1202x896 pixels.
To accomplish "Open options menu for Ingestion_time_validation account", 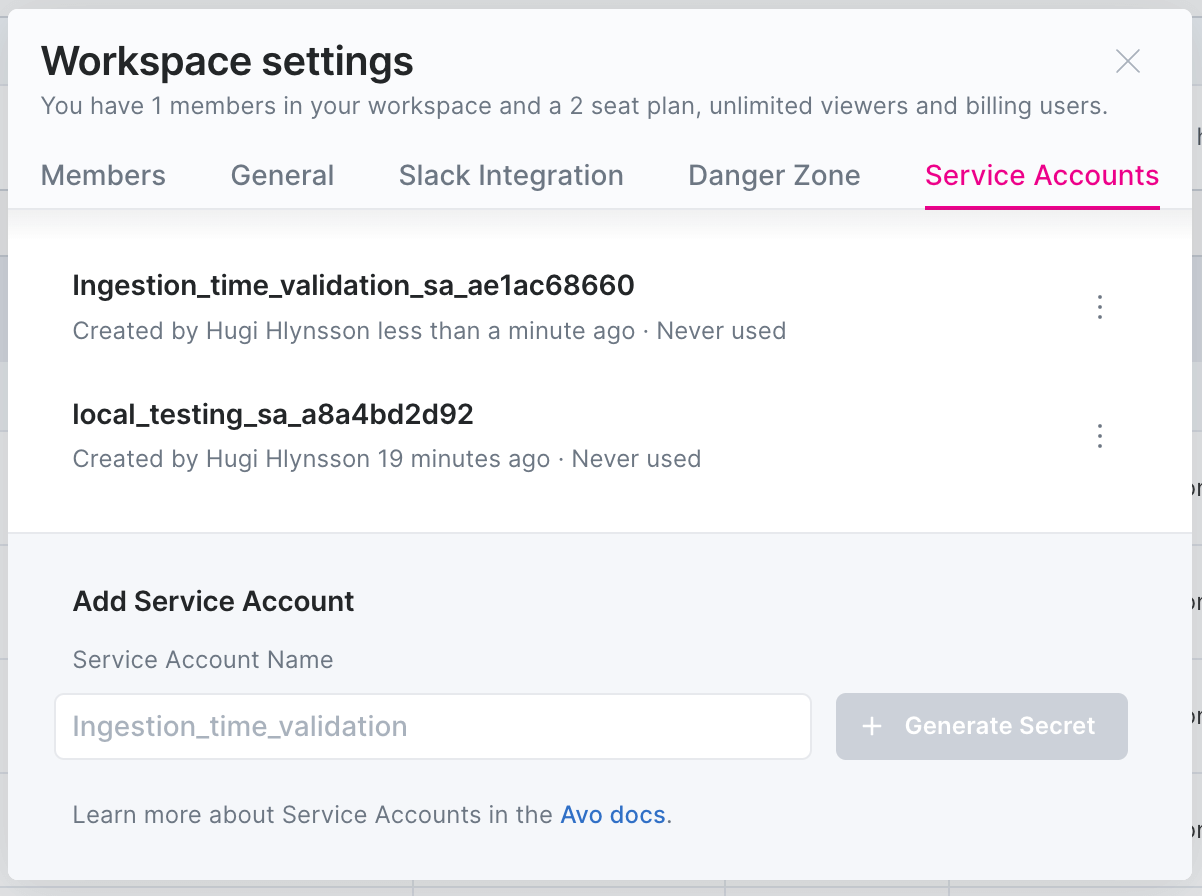I will click(1099, 307).
